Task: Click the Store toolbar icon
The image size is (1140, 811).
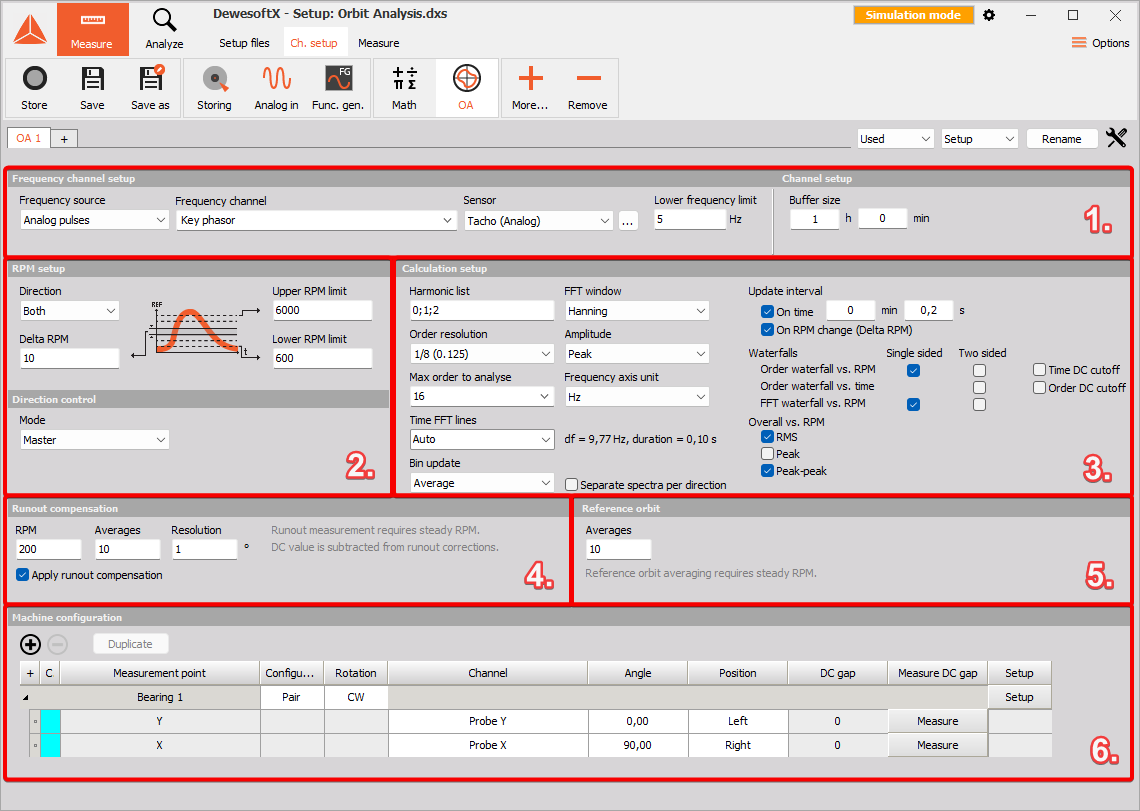Action: [34, 88]
